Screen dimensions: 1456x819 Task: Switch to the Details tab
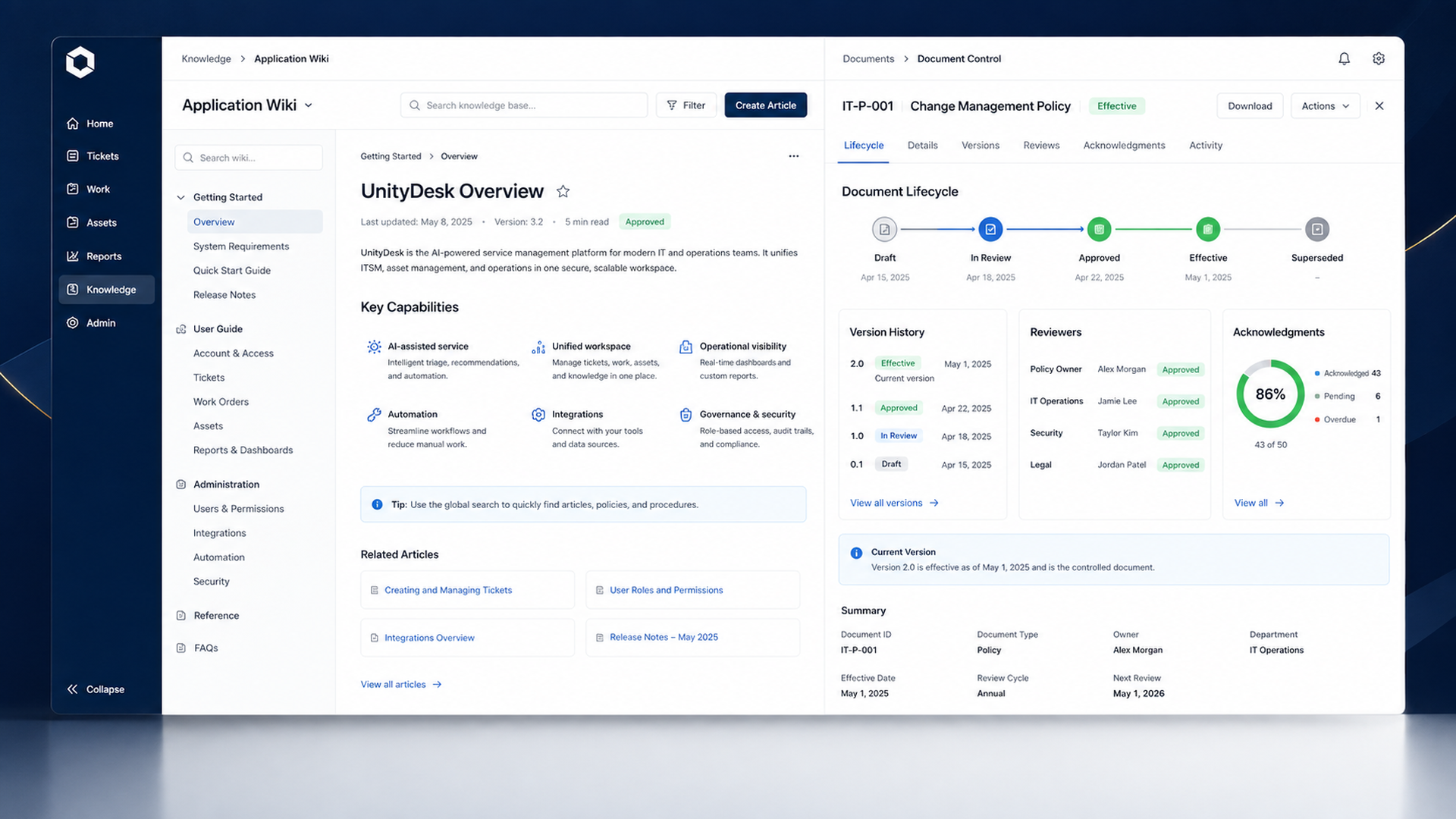coord(922,146)
